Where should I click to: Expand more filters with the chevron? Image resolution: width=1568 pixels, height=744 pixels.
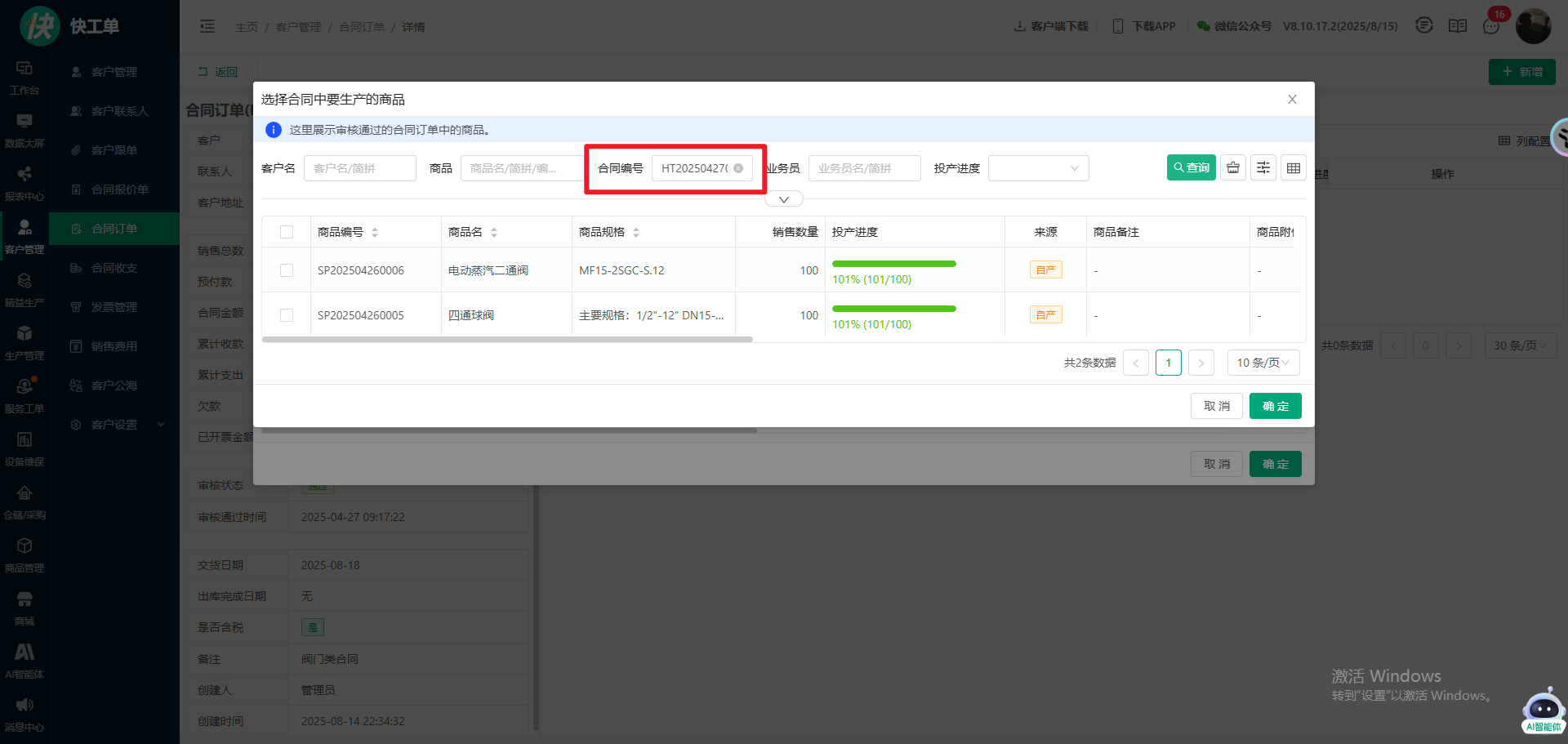tap(784, 199)
